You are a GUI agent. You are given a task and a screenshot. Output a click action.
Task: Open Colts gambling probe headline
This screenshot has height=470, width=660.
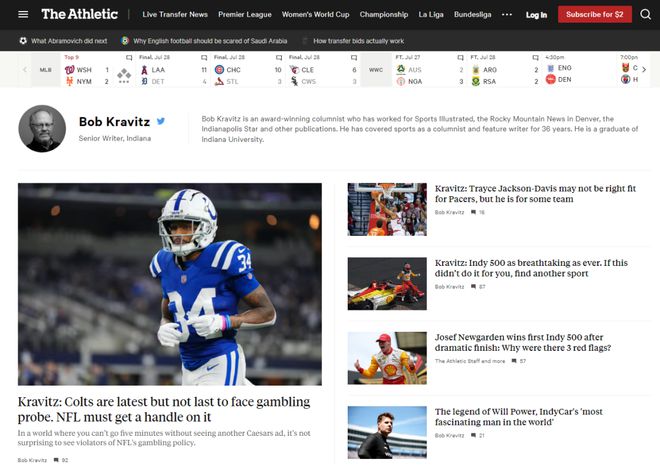point(164,409)
